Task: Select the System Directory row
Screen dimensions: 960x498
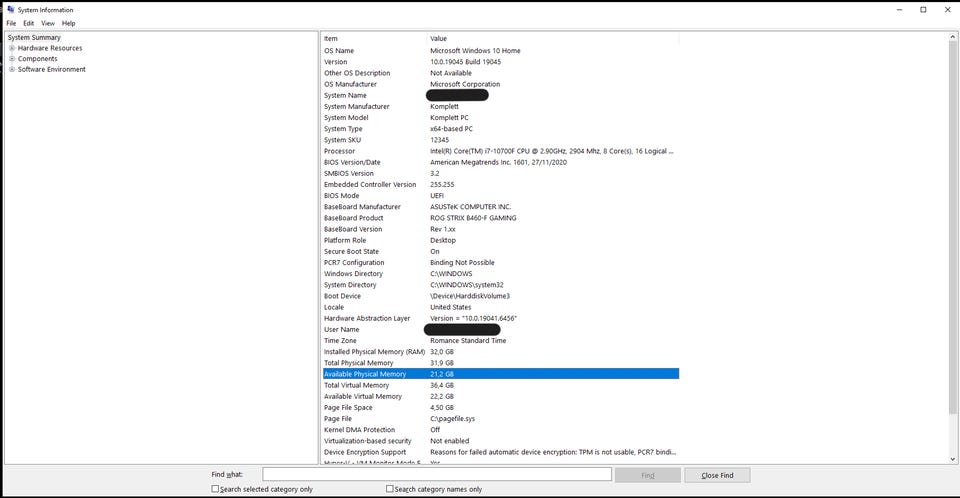Action: (x=501, y=285)
